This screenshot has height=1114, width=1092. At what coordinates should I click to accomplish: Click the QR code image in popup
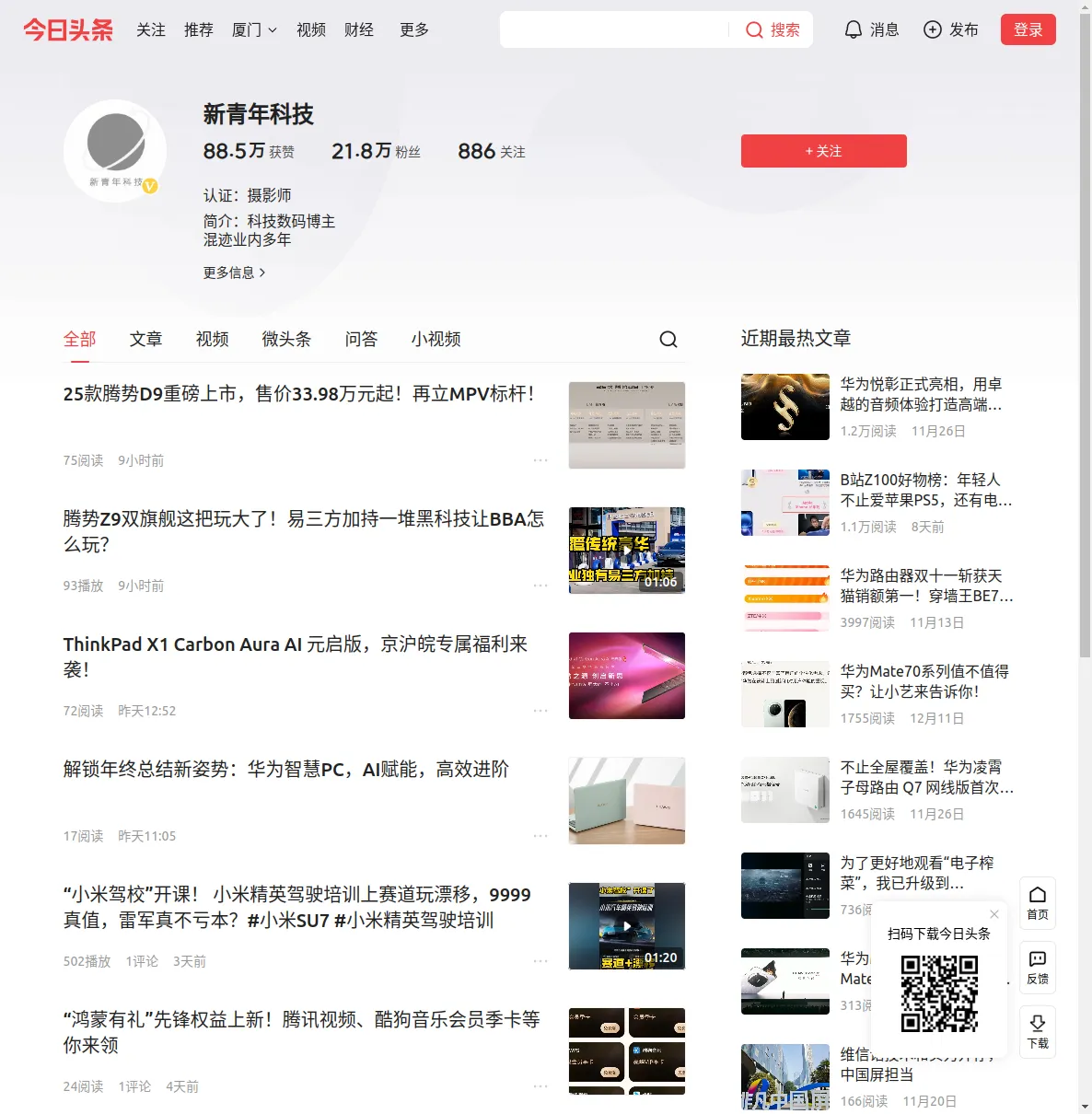pyautogui.click(x=939, y=992)
